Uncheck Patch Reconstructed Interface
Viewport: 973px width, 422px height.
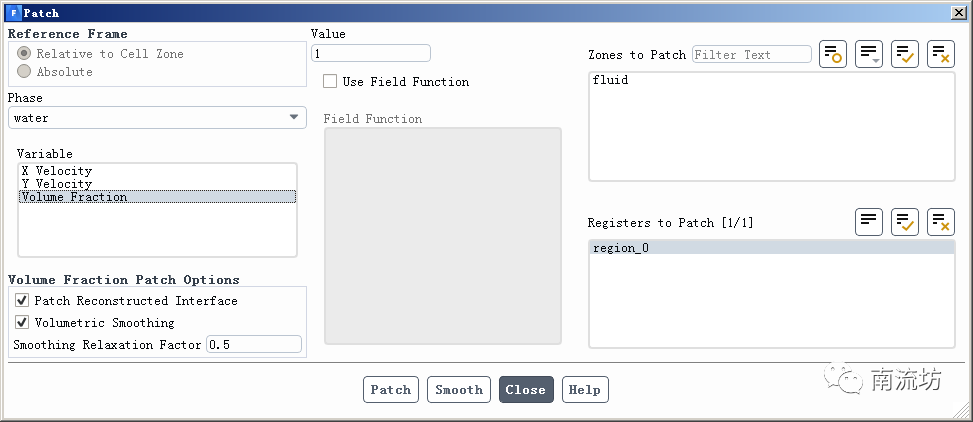point(22,300)
